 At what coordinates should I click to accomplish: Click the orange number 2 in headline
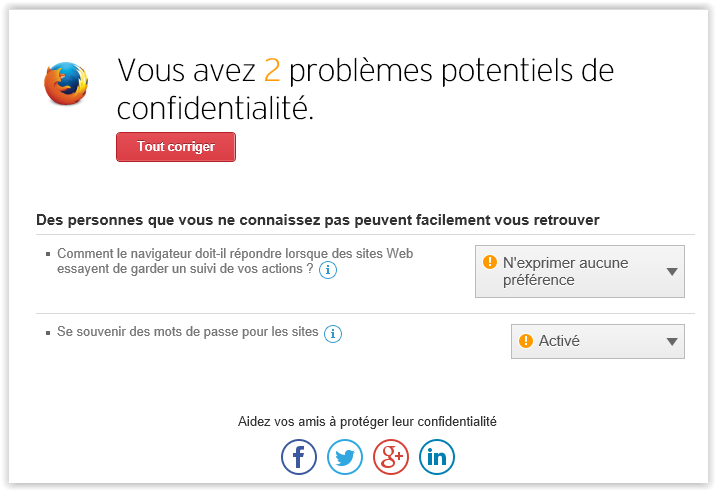pos(272,71)
